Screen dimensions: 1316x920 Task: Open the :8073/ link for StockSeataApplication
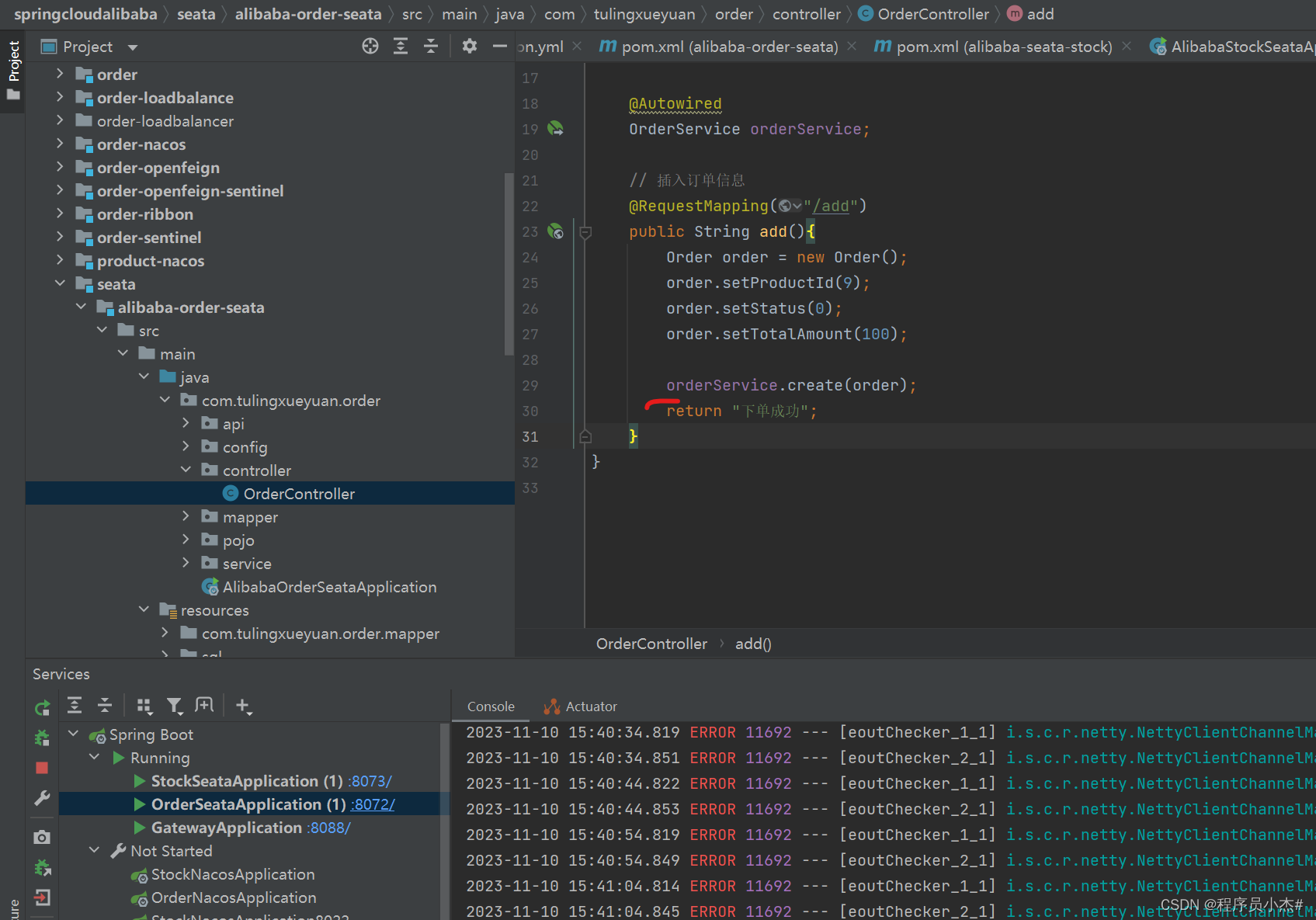pos(370,781)
